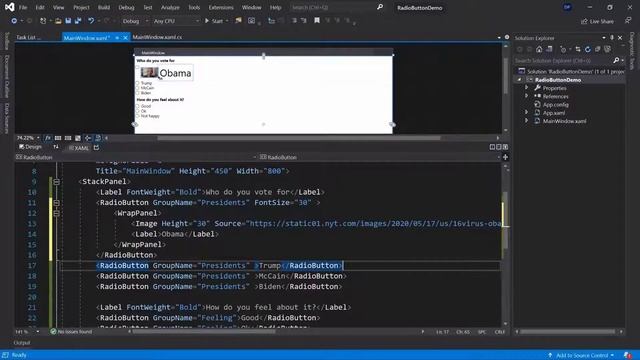Click the Live Share icon
Screen dimensions: 640x360
tap(584, 21)
